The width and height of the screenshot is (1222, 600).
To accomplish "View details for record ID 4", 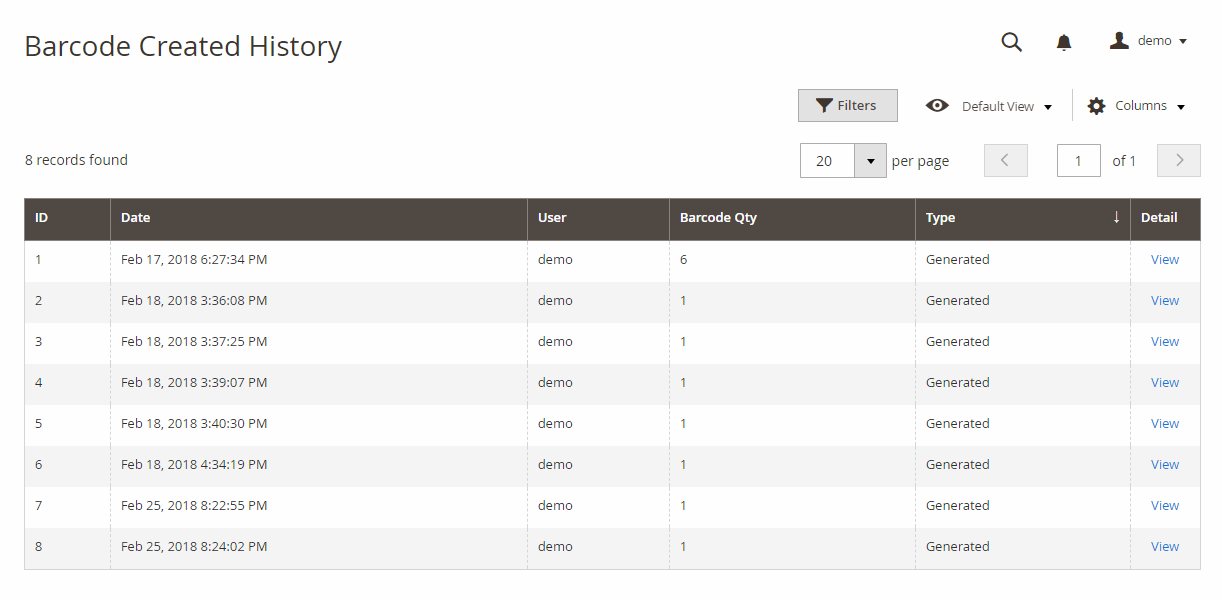I will (x=1165, y=383).
